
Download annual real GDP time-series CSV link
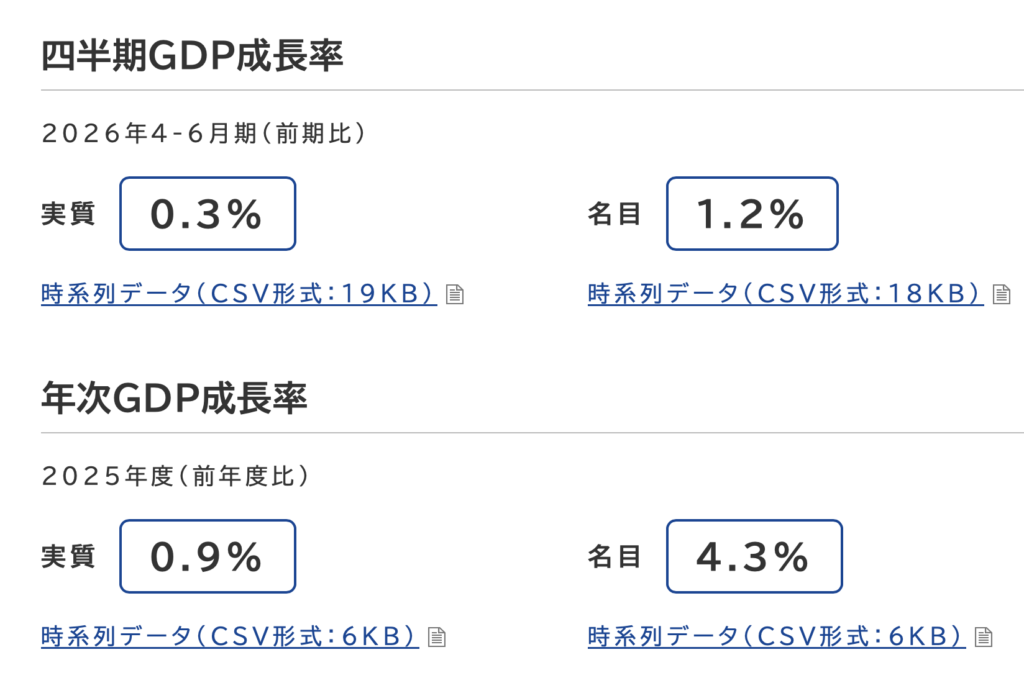(230, 636)
